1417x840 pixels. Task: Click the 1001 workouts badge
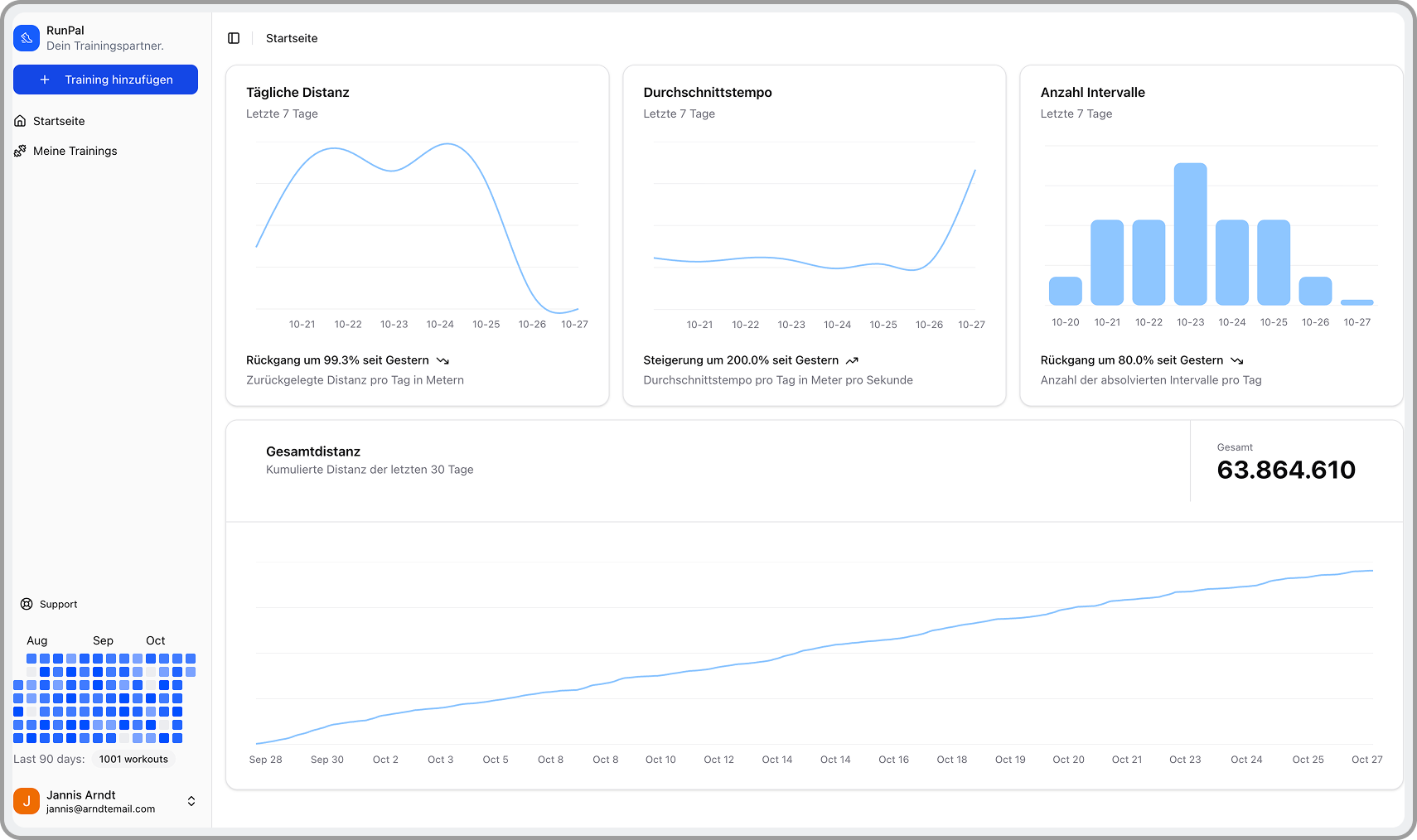coord(133,759)
